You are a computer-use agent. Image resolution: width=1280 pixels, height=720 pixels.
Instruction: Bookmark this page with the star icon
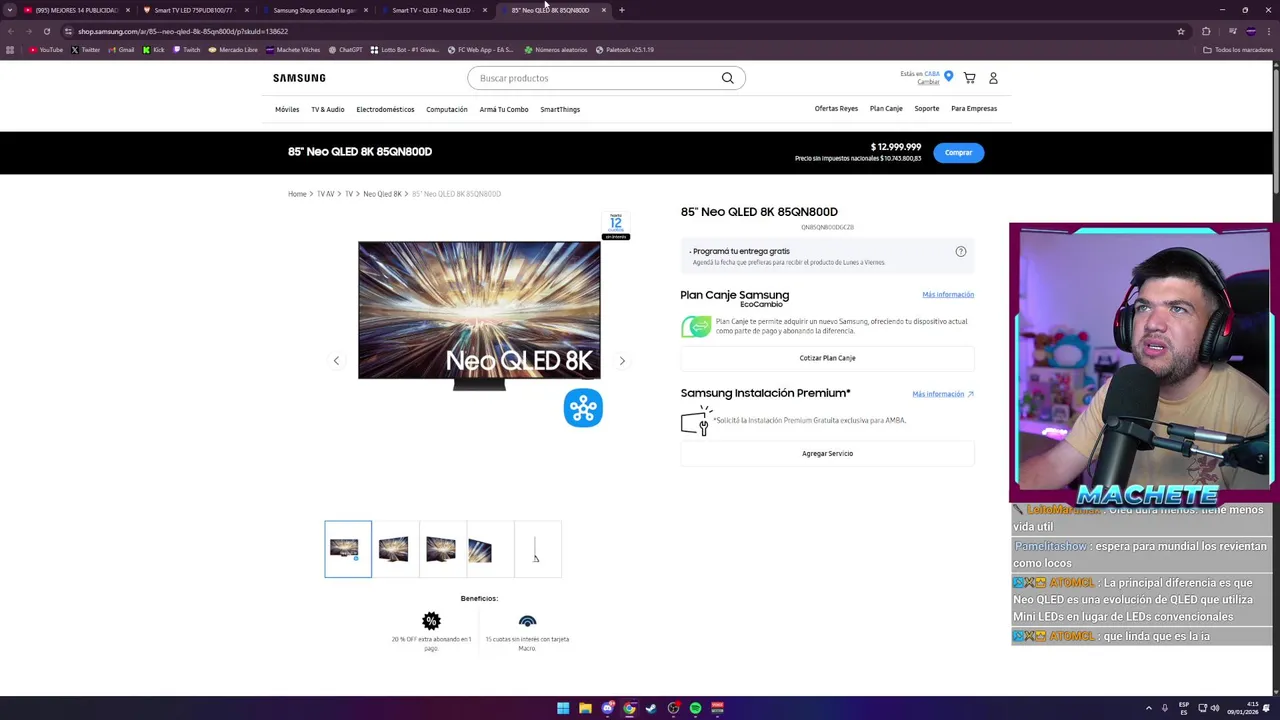[1181, 31]
